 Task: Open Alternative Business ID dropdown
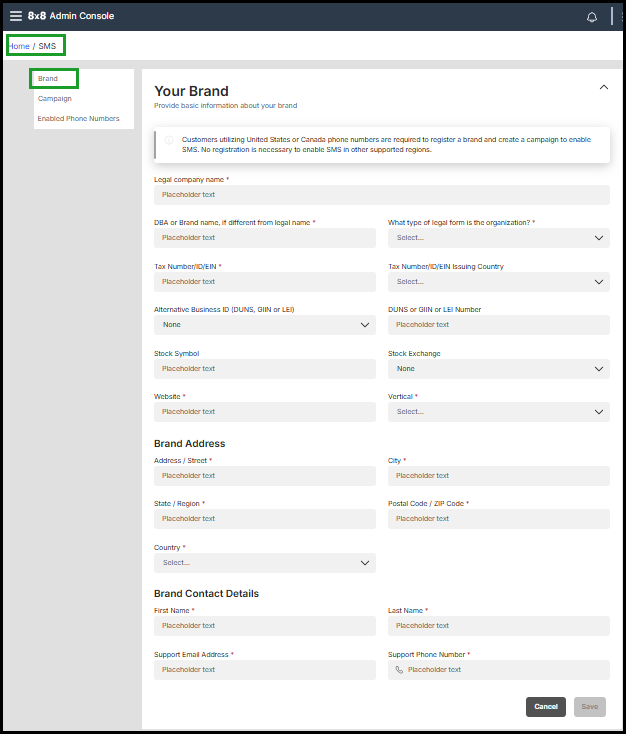265,325
